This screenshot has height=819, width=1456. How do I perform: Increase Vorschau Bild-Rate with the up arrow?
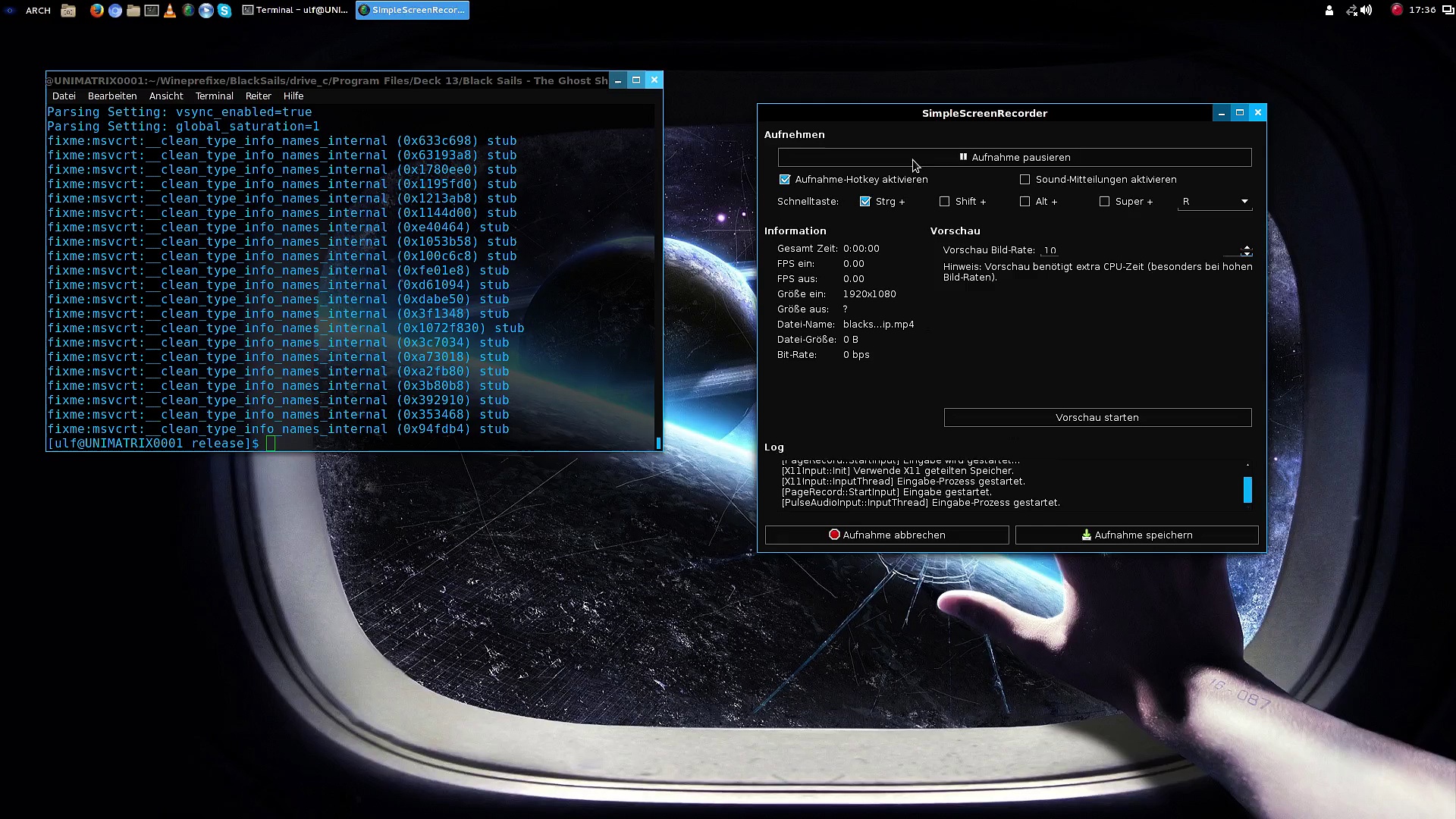pyautogui.click(x=1247, y=246)
